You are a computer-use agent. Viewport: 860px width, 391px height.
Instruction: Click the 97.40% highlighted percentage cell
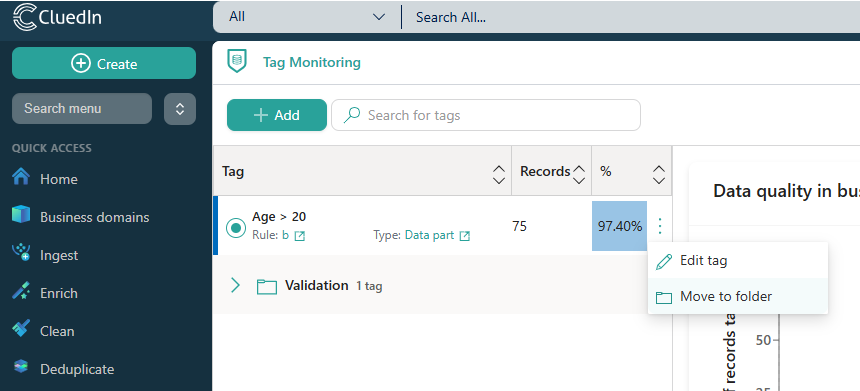pyautogui.click(x=620, y=226)
